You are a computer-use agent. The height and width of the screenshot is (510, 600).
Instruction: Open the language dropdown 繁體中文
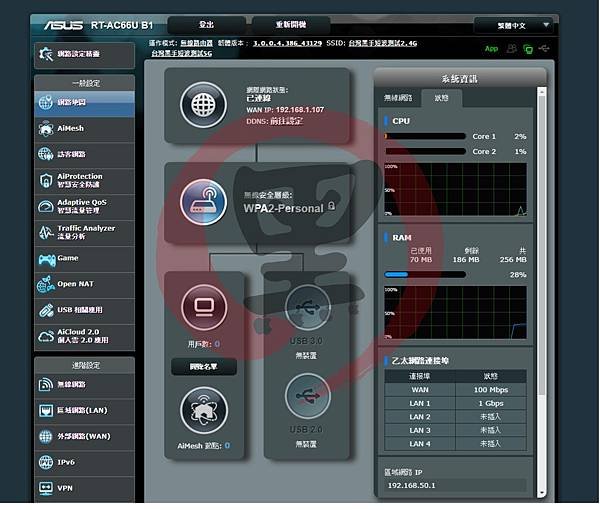click(x=513, y=26)
